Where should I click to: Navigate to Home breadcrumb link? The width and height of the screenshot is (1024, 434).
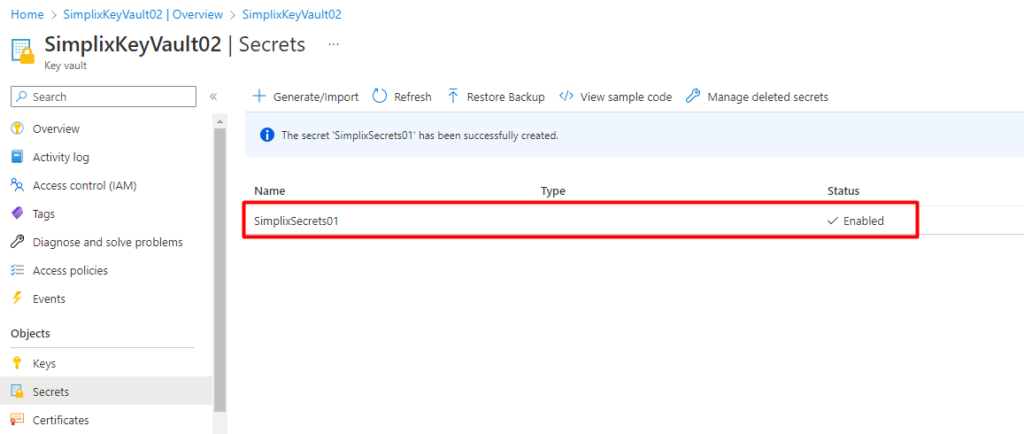pos(26,15)
